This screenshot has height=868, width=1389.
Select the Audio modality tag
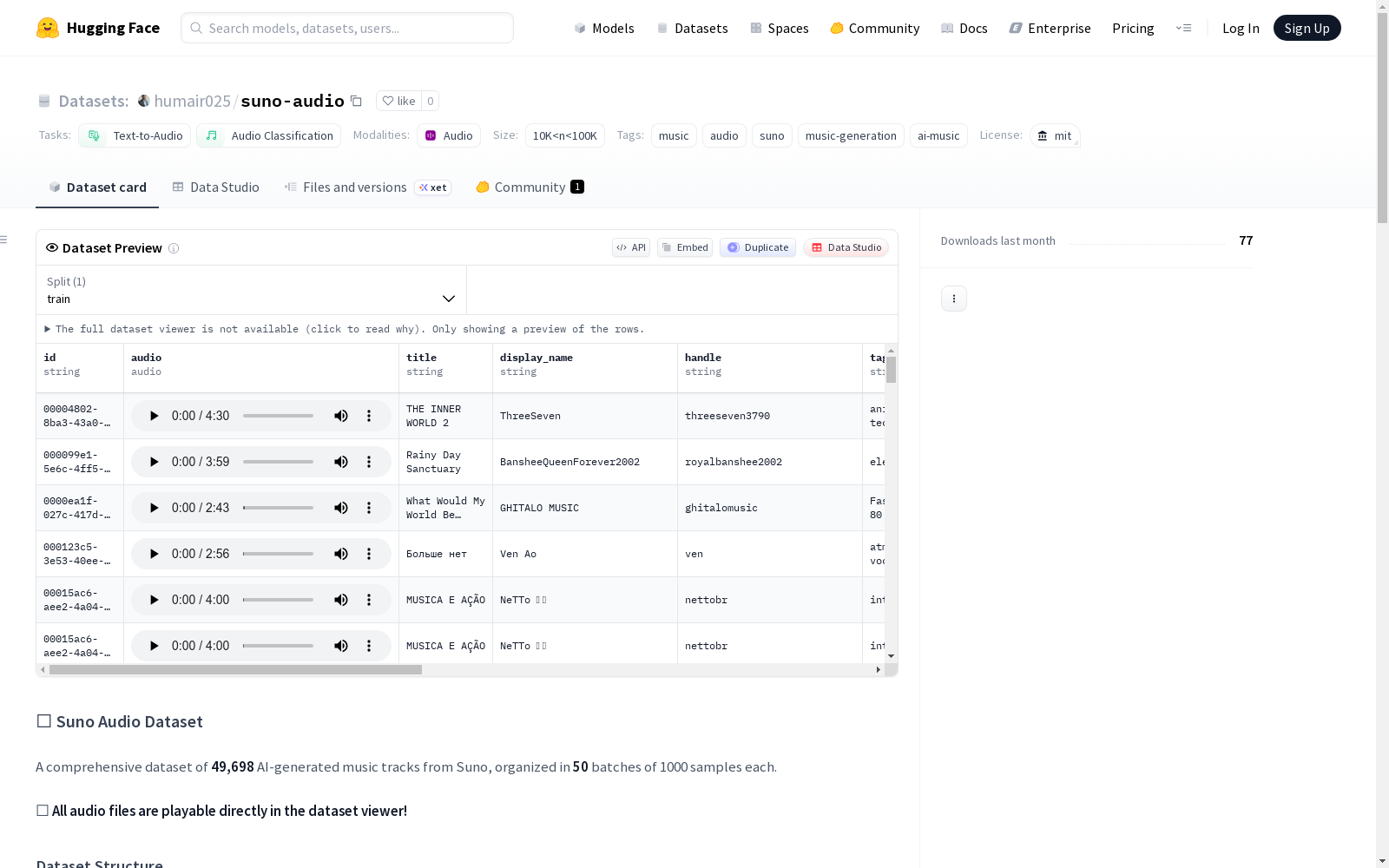449,135
